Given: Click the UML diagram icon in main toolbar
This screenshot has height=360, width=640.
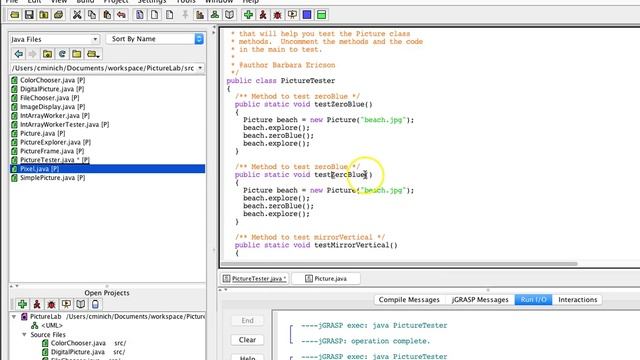Looking at the screenshot, I should coord(215,15).
